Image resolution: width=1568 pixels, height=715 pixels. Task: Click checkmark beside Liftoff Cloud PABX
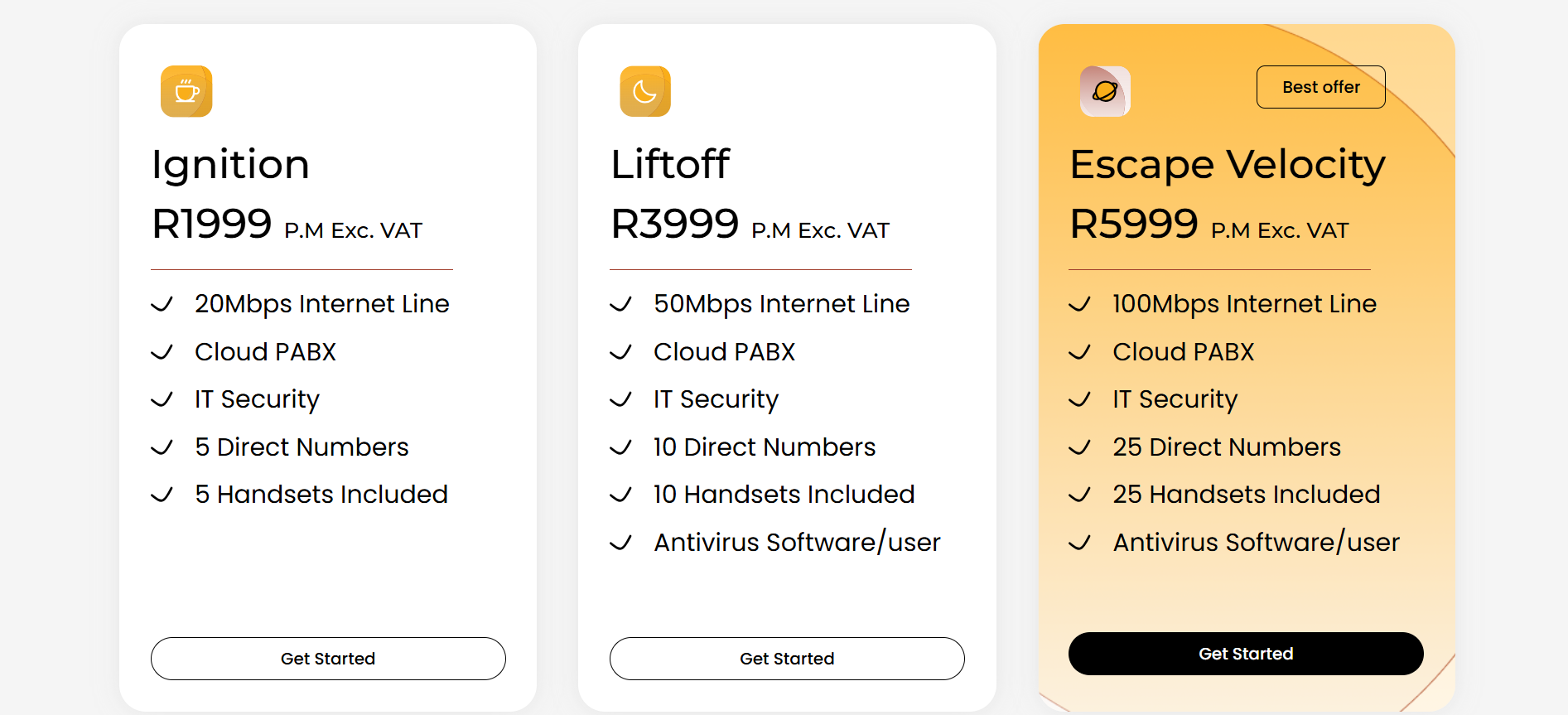click(621, 352)
